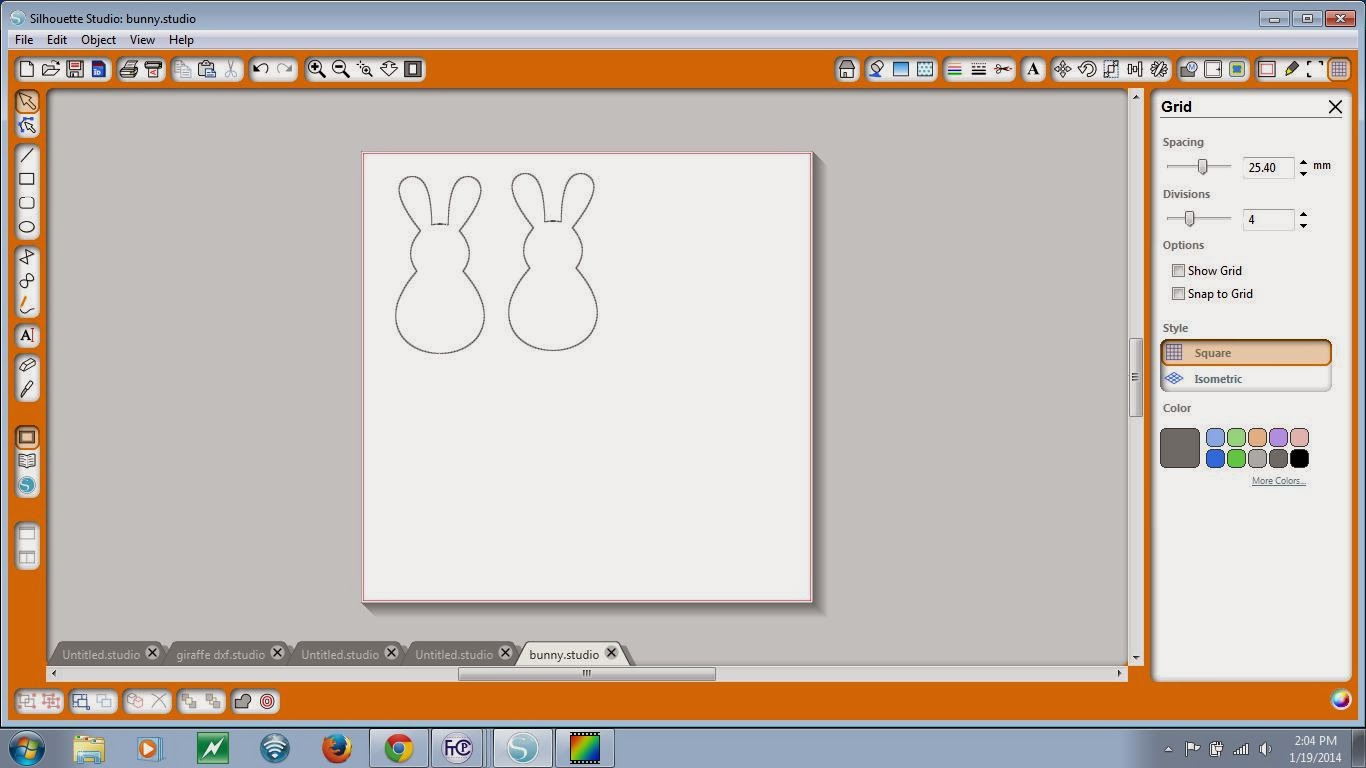The image size is (1366, 768).
Task: Open the File menu
Action: [x=24, y=40]
